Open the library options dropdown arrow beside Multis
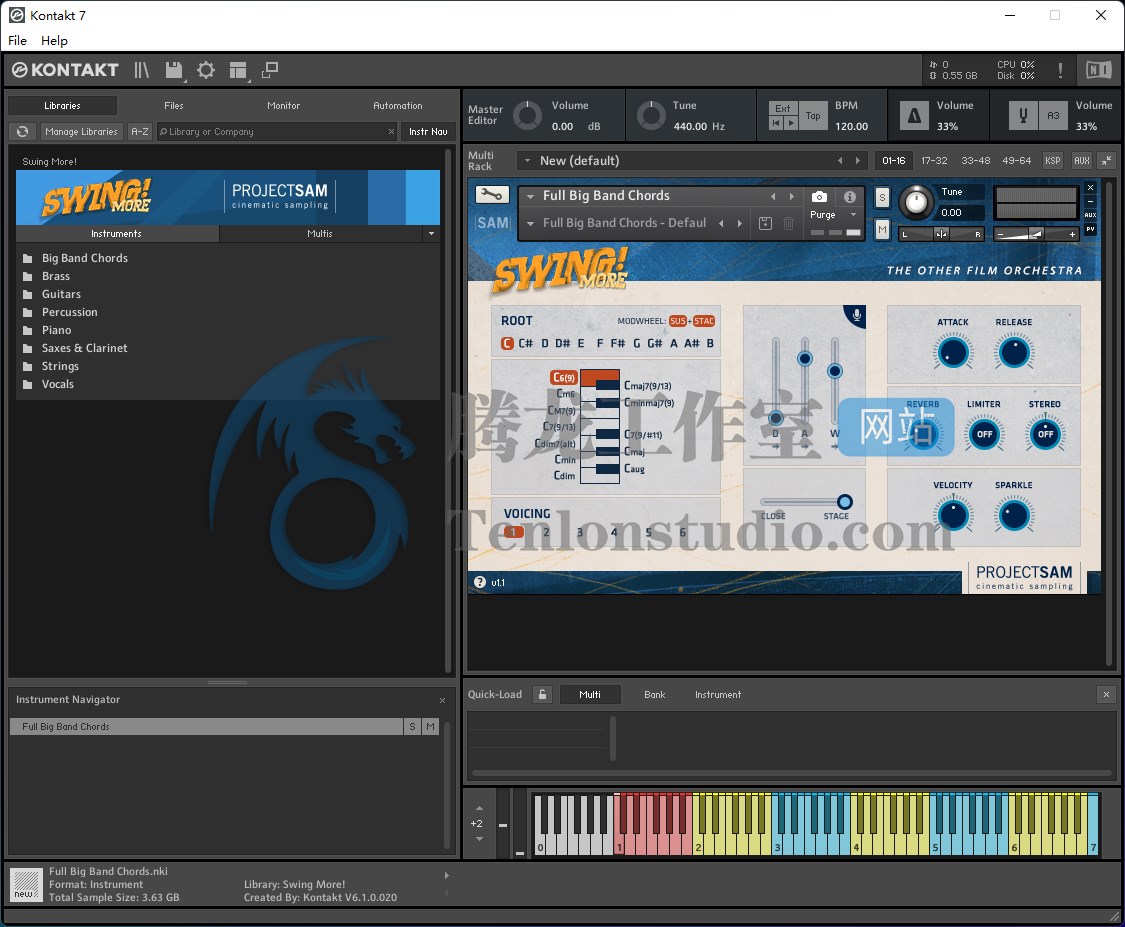This screenshot has width=1125, height=927. 431,234
